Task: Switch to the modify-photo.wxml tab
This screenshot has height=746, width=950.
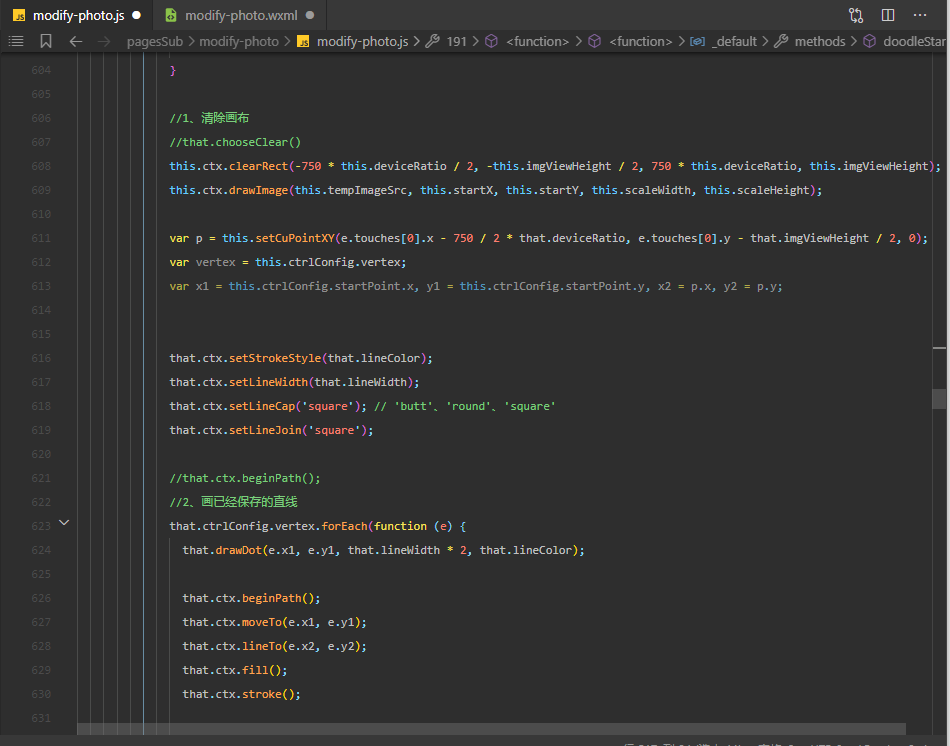Action: click(x=240, y=15)
